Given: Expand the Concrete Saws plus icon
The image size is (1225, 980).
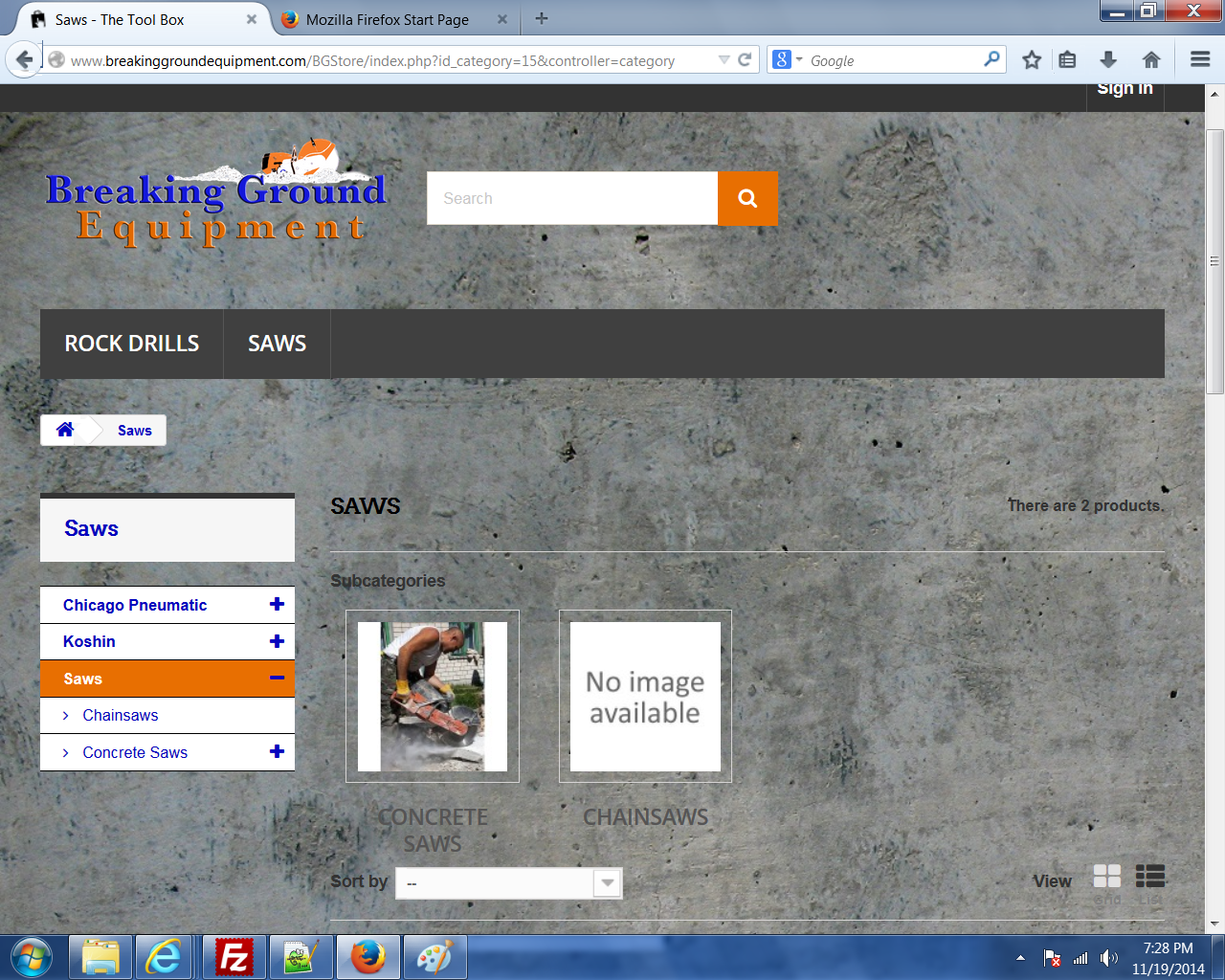Looking at the screenshot, I should (277, 751).
